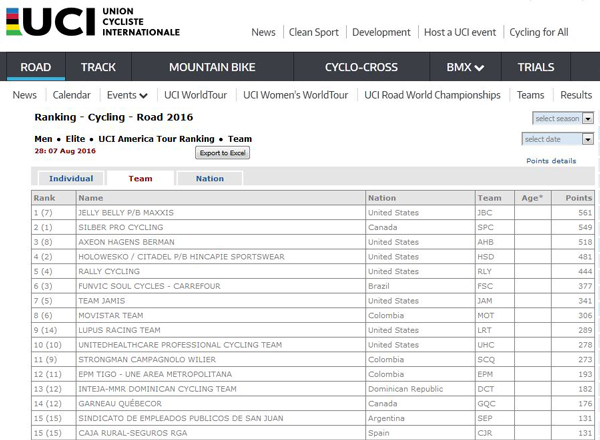Click the Nation column header
Viewport: 600px width, 440px height.
pos(420,198)
